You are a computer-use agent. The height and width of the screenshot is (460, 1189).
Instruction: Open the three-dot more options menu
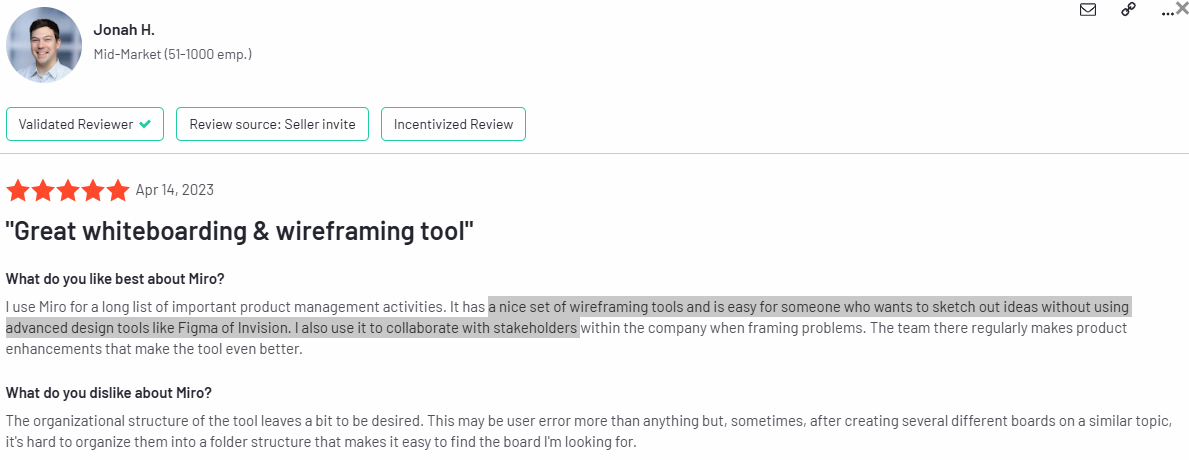[x=1166, y=12]
